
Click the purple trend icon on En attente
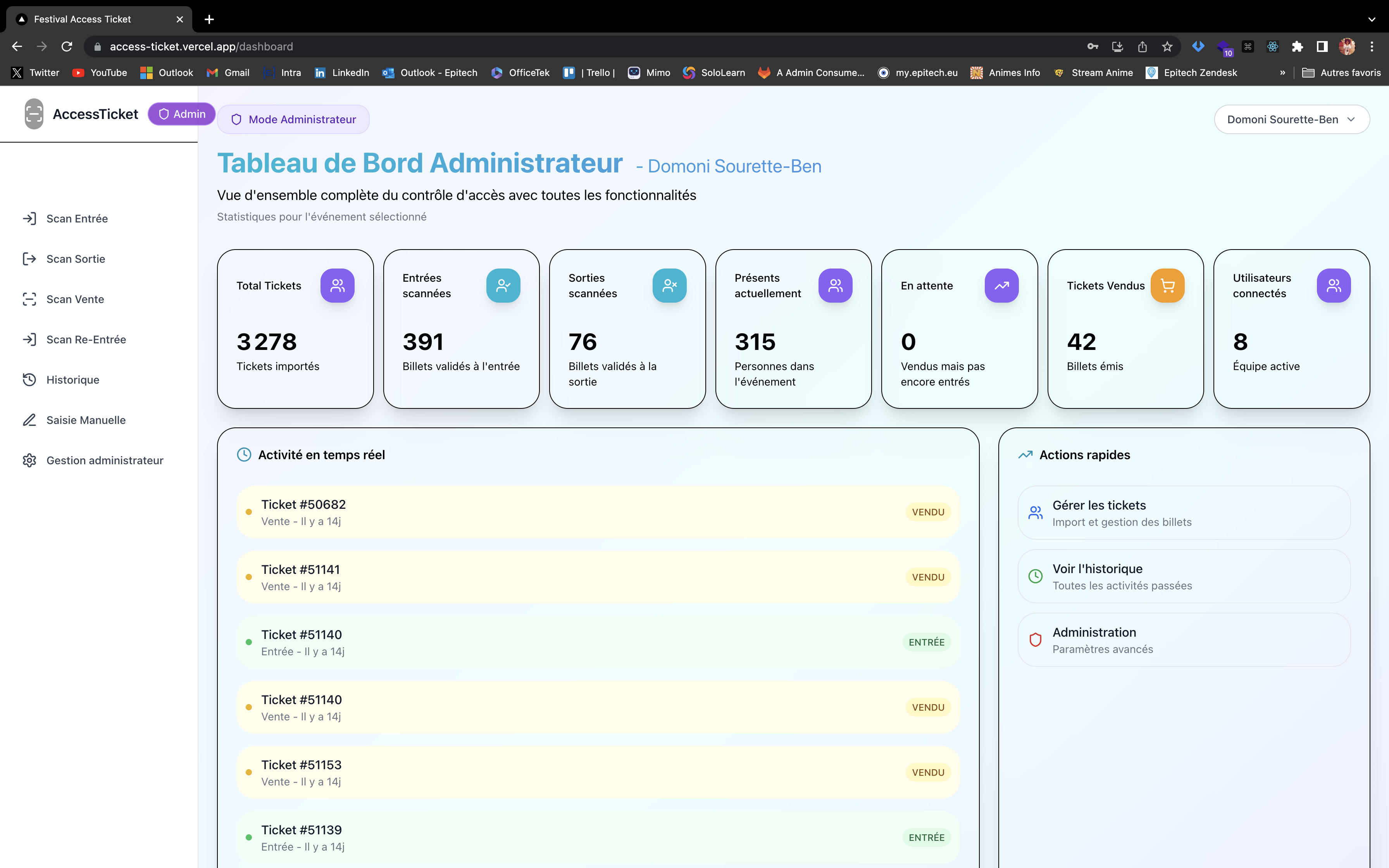pyautogui.click(x=1001, y=285)
